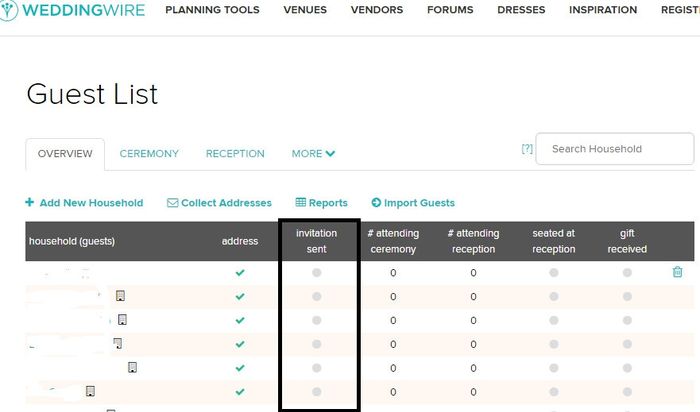Click the help [?] icon near search
700x412 pixels.
pos(527,149)
